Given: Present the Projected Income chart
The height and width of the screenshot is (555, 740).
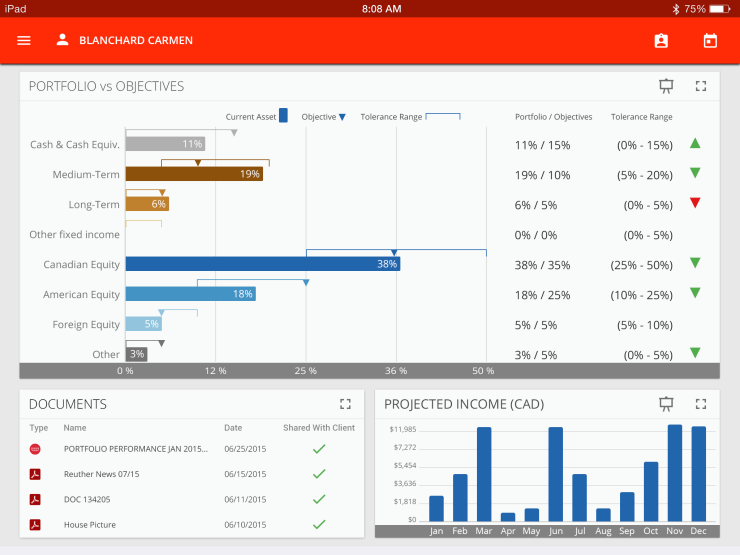Looking at the screenshot, I should tap(667, 404).
